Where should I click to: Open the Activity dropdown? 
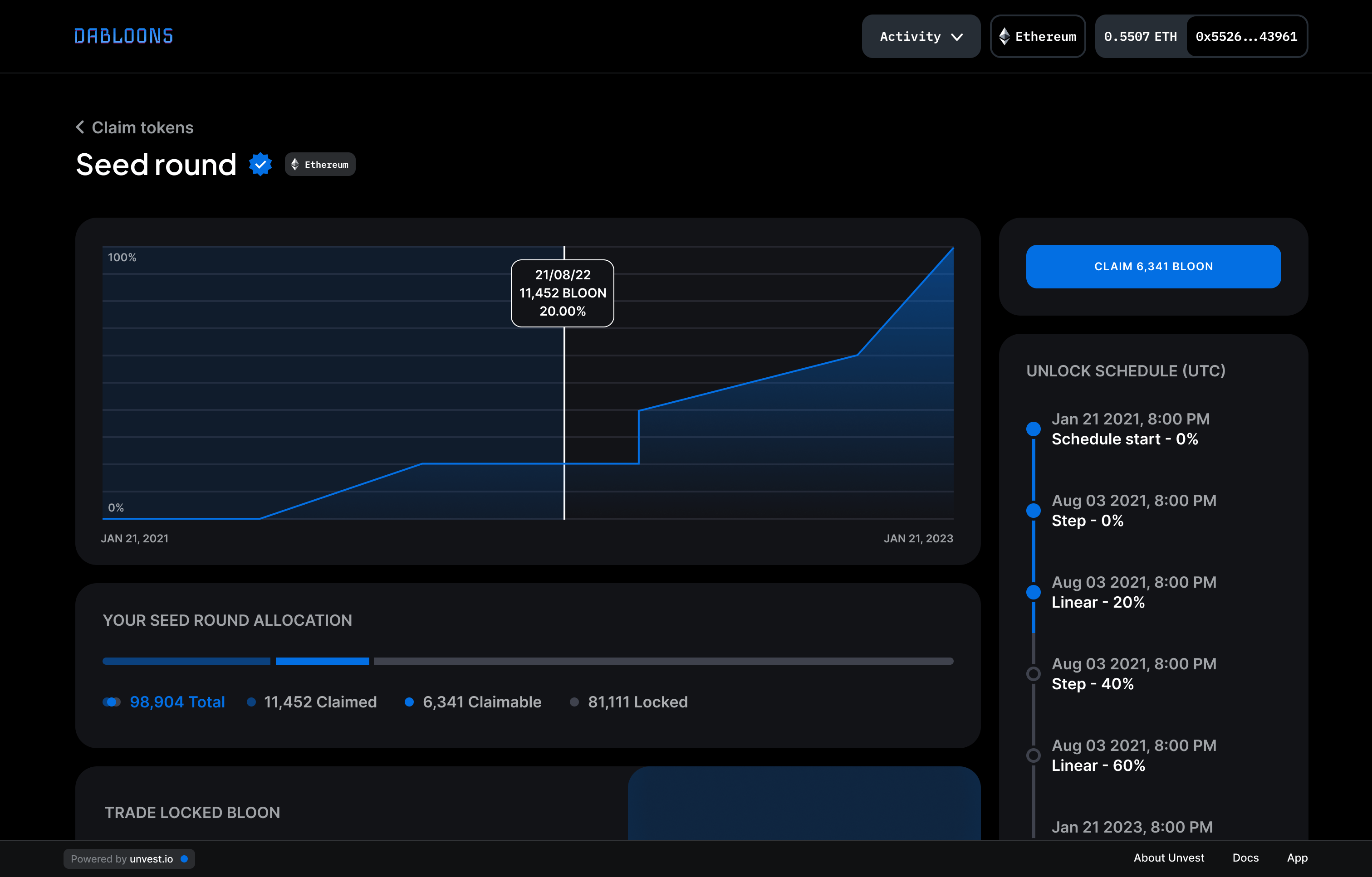[921, 36]
